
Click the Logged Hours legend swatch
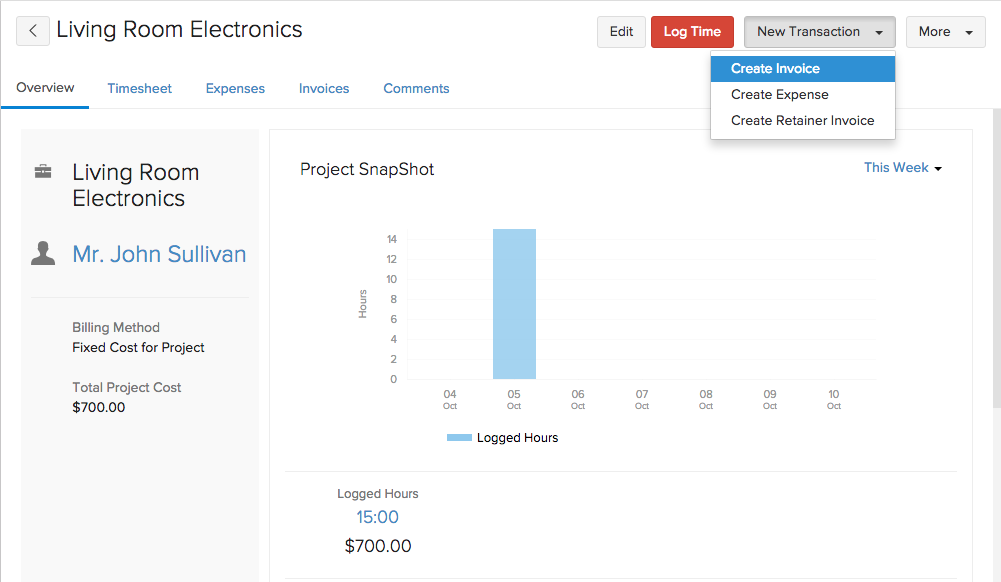point(459,438)
